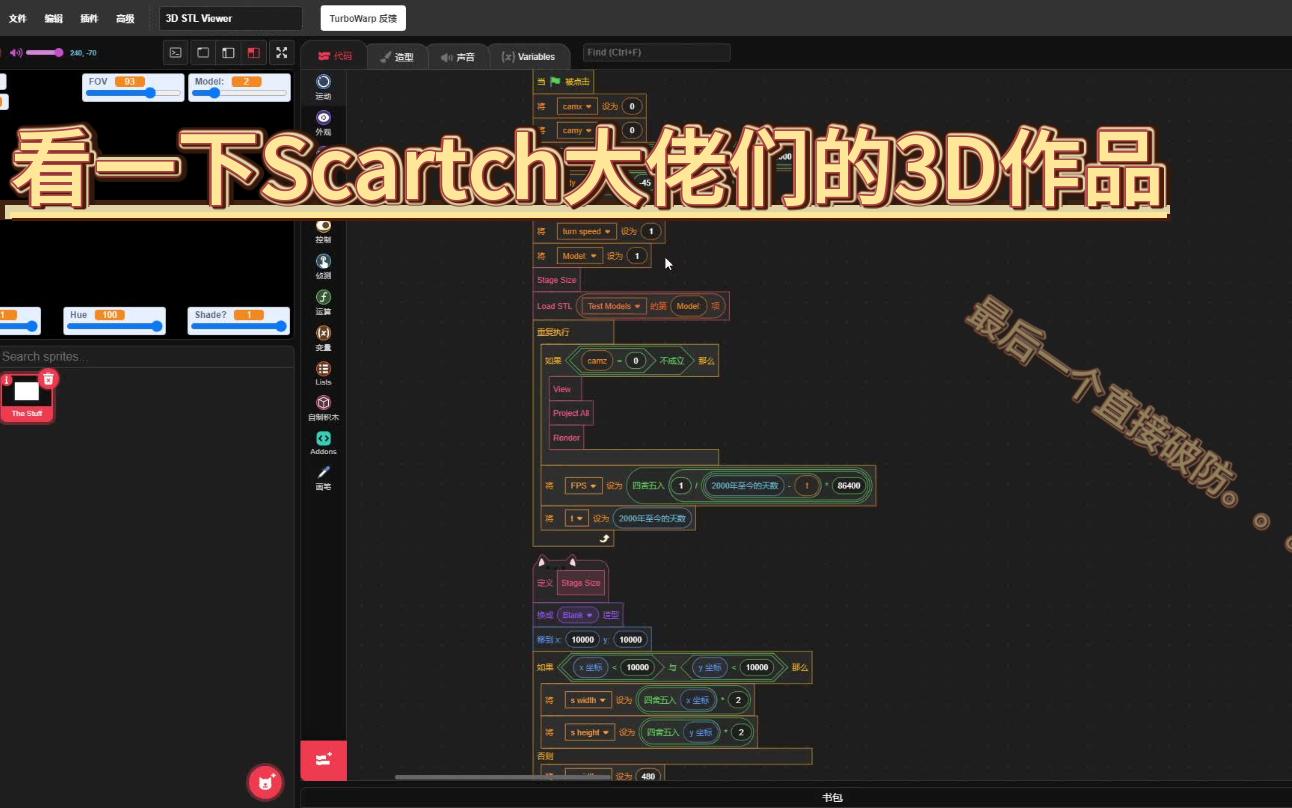Image resolution: width=1292 pixels, height=808 pixels.
Task: Open the 文件 (File) menu
Action: tap(16, 18)
